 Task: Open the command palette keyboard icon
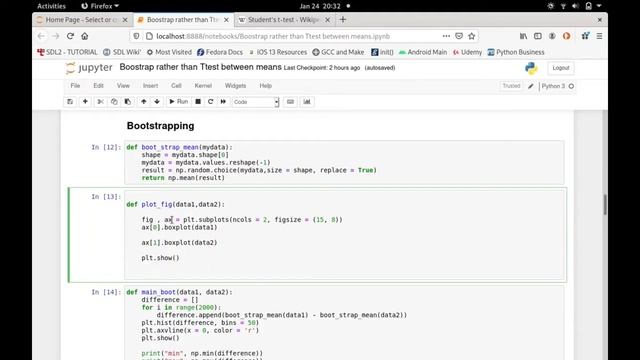coord(290,102)
